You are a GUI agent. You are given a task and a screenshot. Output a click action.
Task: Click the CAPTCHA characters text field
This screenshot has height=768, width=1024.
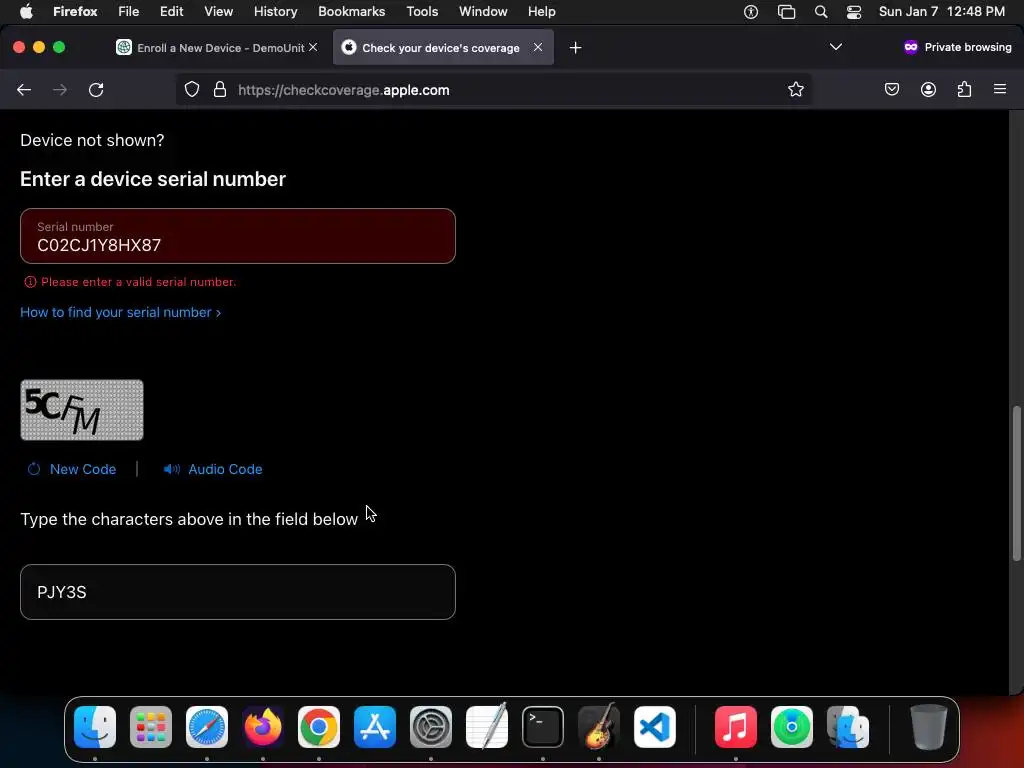pos(238,592)
